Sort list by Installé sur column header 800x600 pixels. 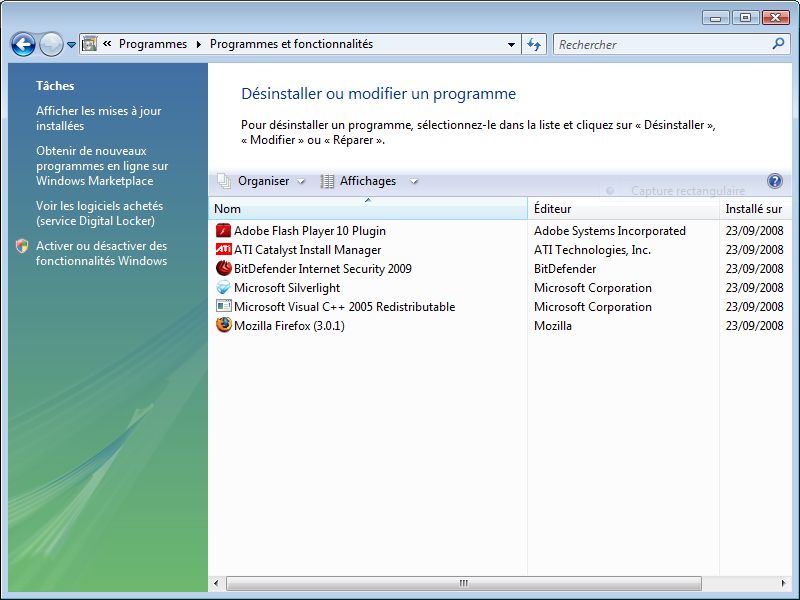(755, 209)
